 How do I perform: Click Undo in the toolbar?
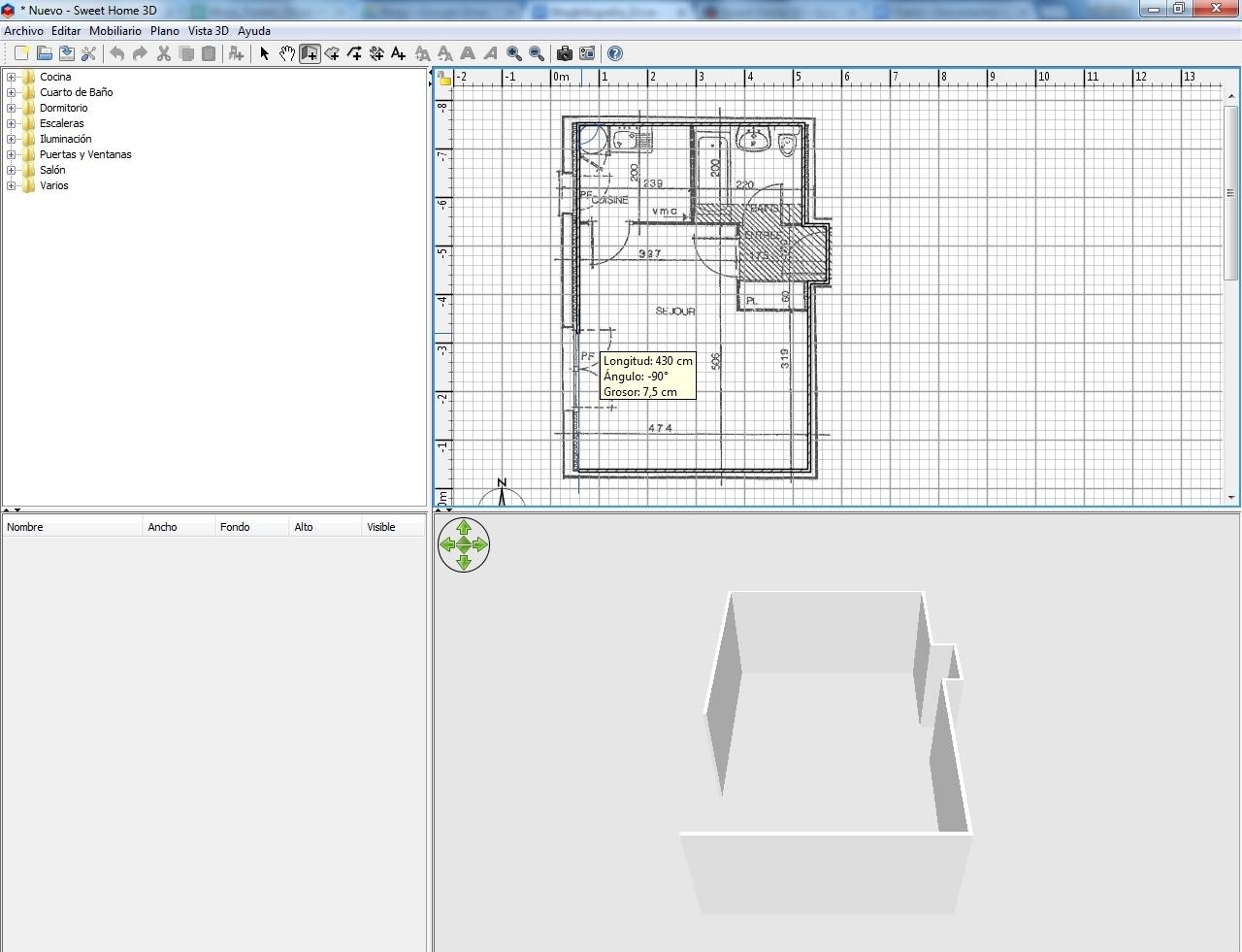pyautogui.click(x=117, y=53)
